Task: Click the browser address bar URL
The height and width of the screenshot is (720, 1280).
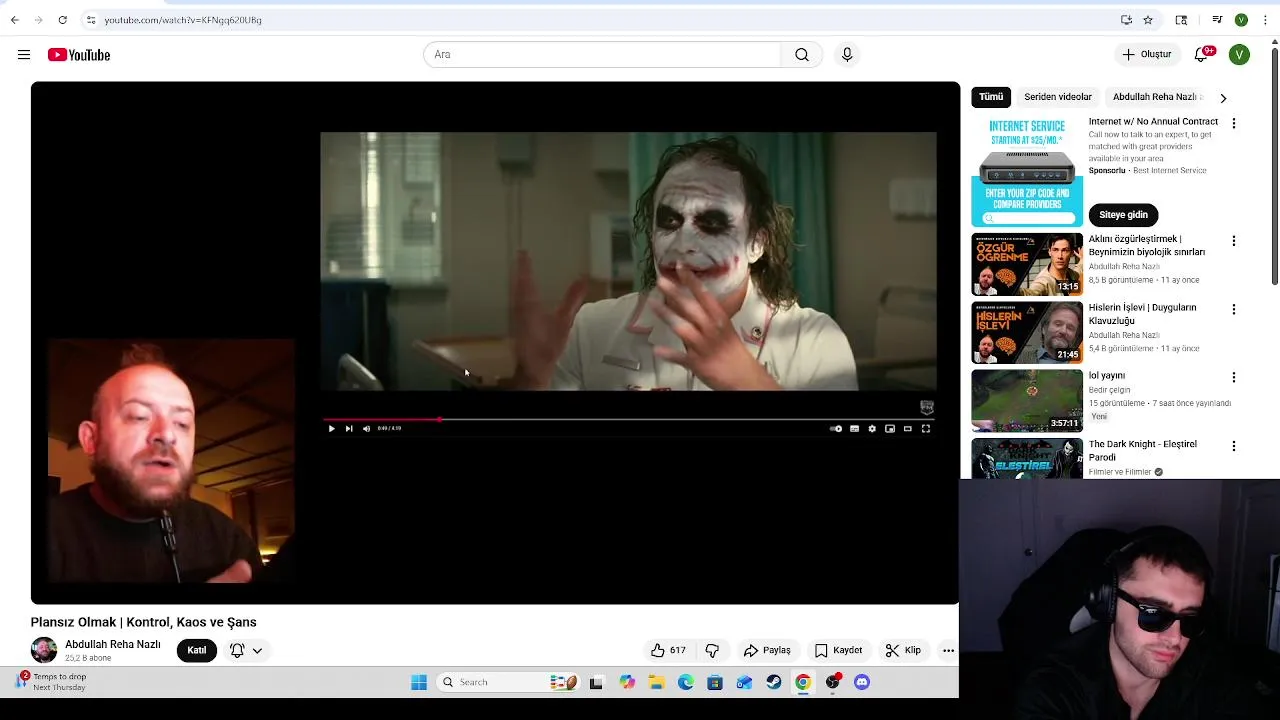Action: coord(183,20)
